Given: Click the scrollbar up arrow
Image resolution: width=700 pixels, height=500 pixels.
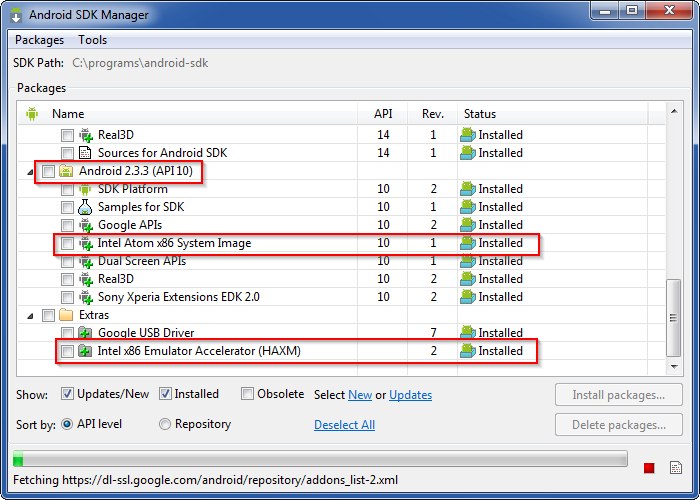Looking at the screenshot, I should [x=674, y=111].
